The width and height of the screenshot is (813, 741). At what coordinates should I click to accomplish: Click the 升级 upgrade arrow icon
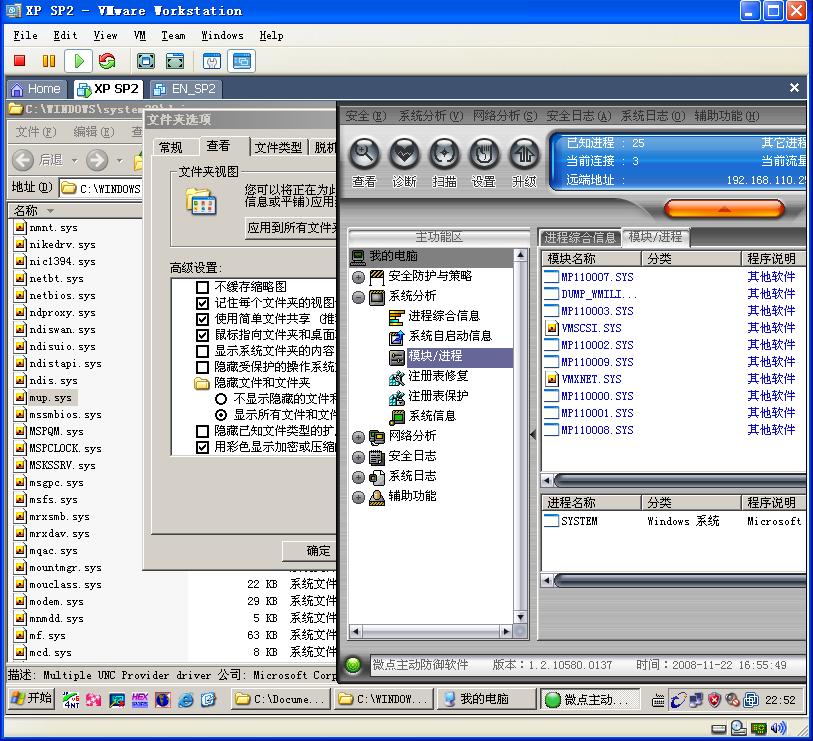pos(524,154)
